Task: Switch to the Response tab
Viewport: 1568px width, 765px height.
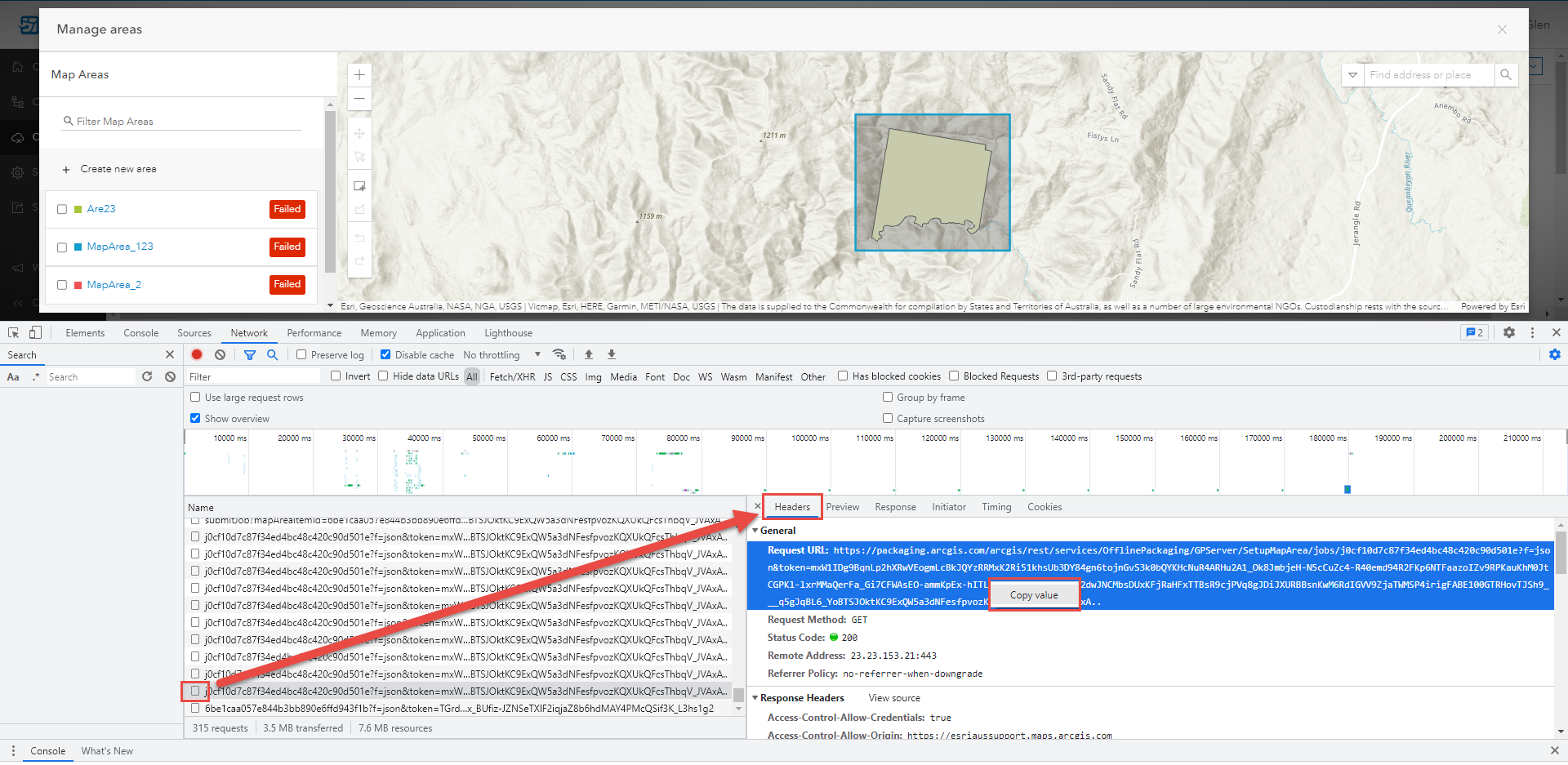Action: point(895,507)
